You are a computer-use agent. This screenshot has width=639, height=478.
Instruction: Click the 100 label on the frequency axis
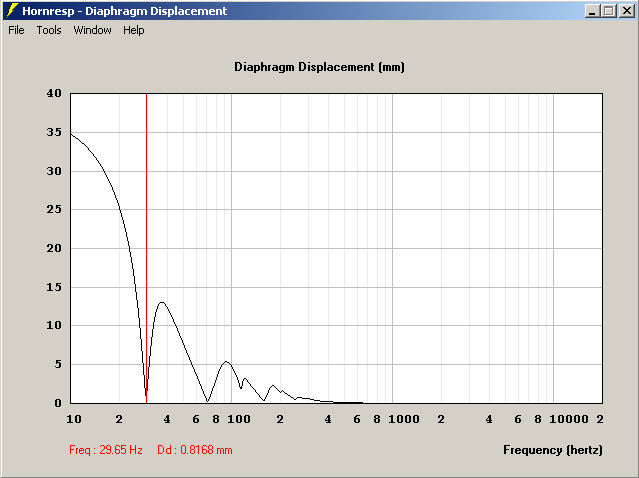coord(239,419)
